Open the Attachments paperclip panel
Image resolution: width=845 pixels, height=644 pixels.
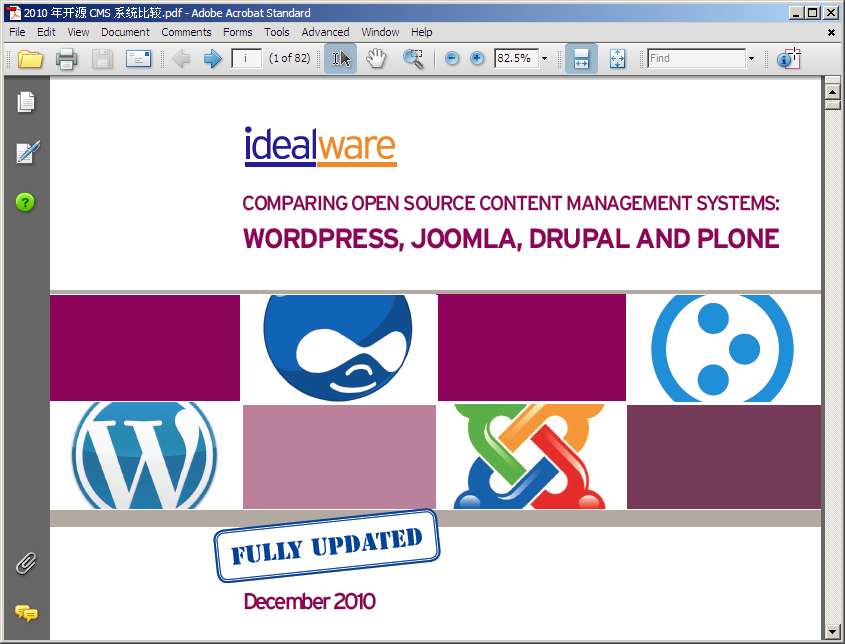click(x=26, y=563)
